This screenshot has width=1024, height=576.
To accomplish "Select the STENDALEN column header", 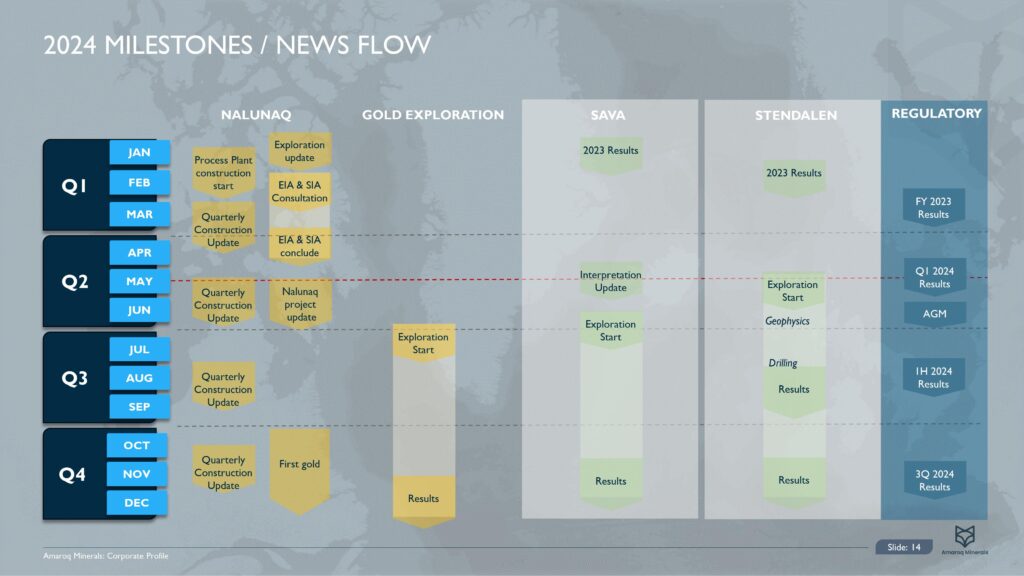I will (x=795, y=116).
